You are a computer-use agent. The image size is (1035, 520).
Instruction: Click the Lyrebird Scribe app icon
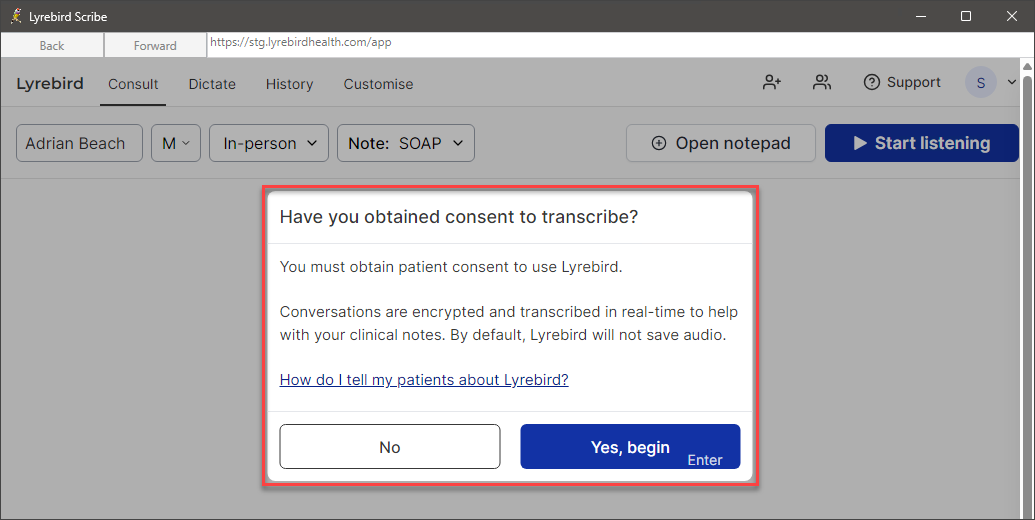click(16, 16)
